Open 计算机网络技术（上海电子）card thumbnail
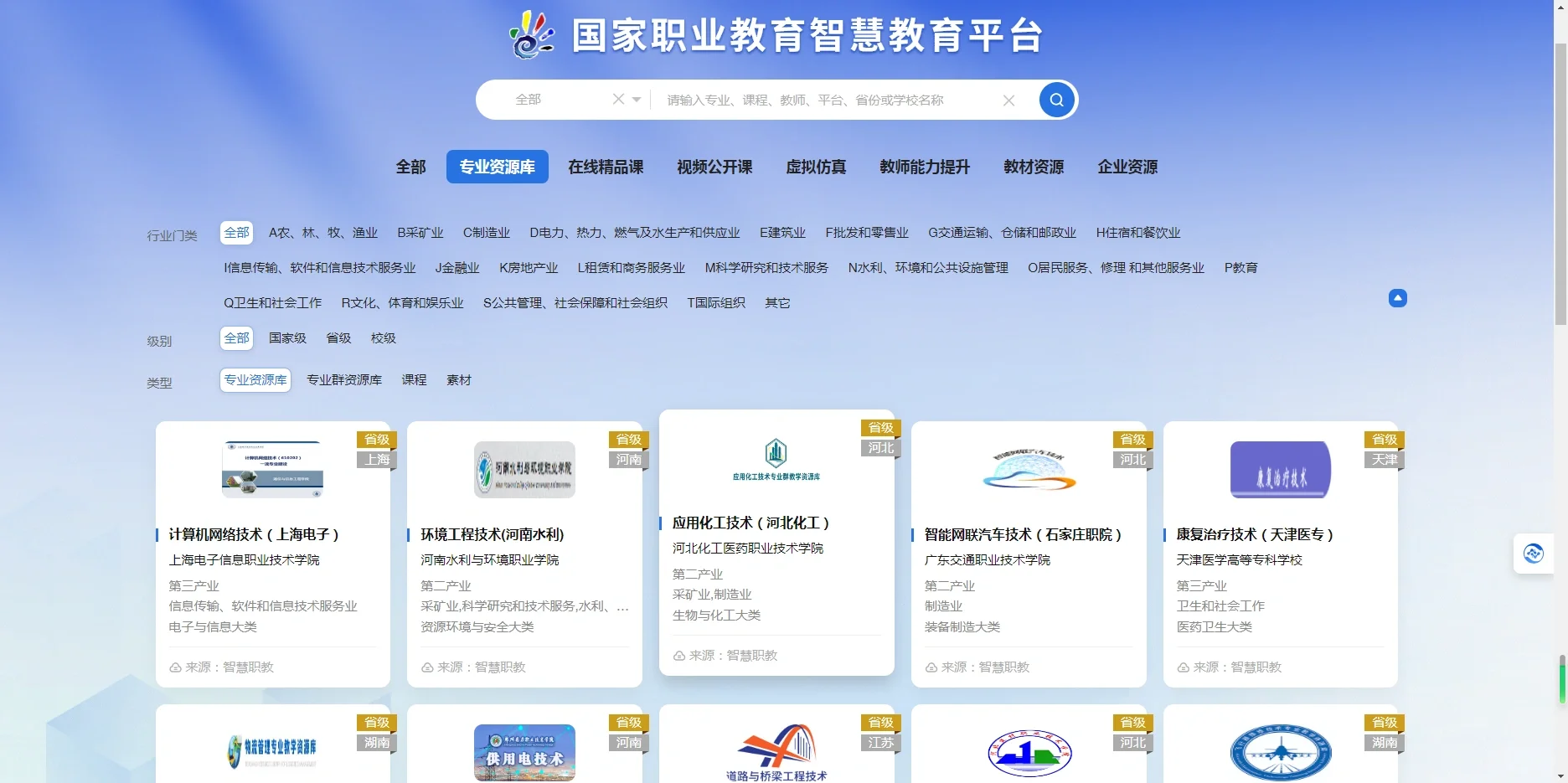Viewport: 1568px width, 783px height. [272, 470]
